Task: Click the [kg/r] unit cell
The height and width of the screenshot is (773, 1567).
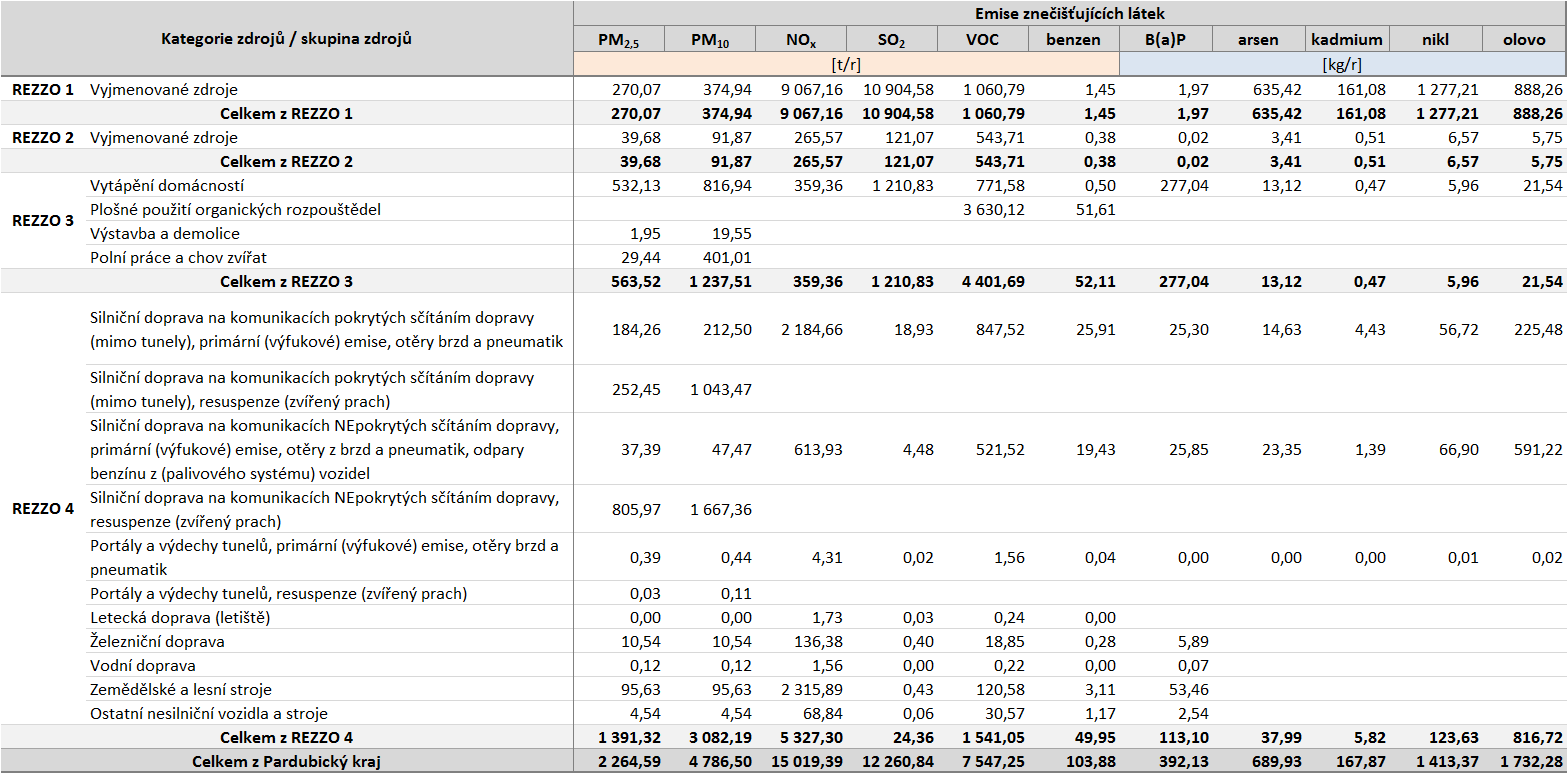Action: click(x=1342, y=64)
